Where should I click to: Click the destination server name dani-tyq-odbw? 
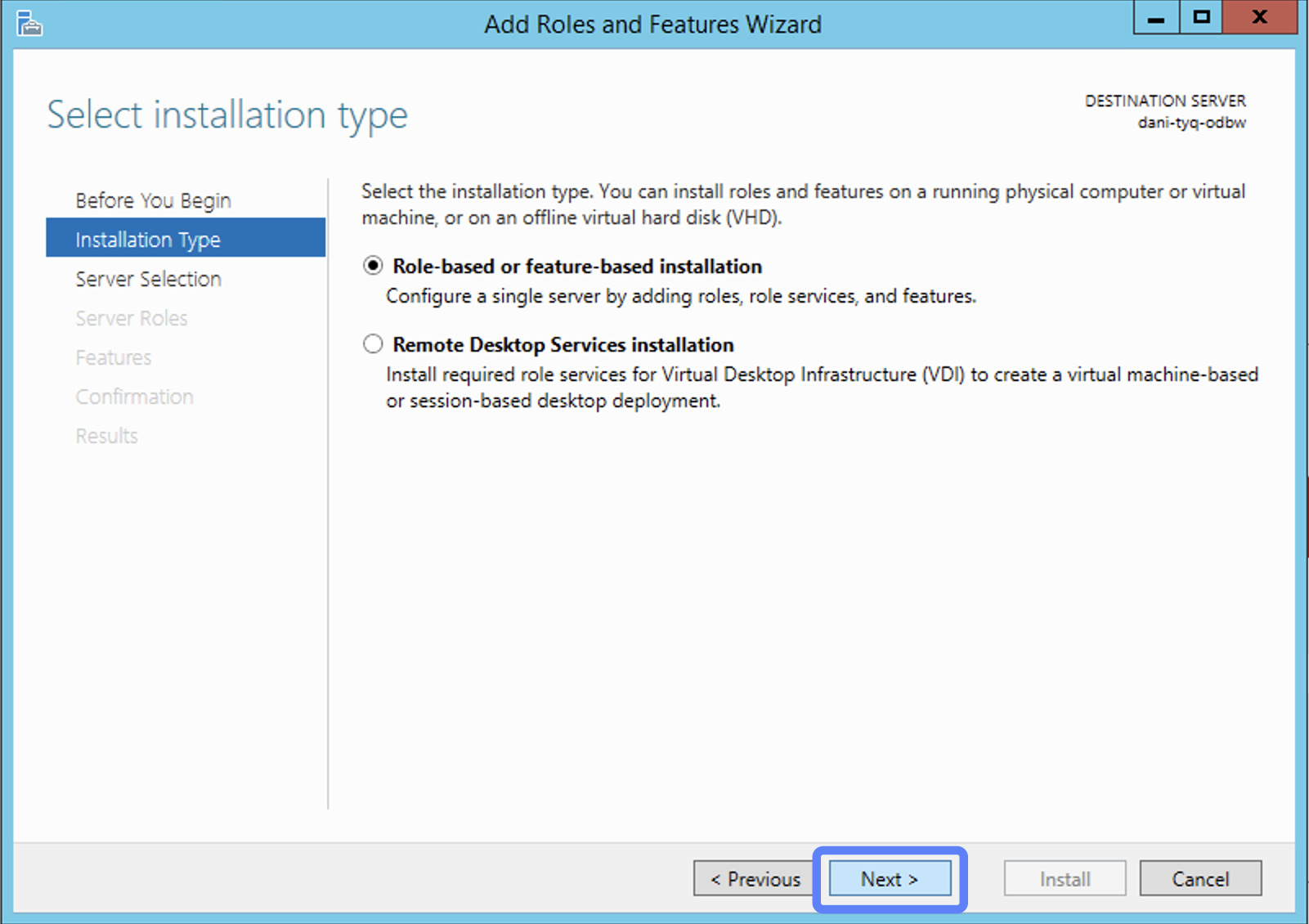(x=1191, y=123)
